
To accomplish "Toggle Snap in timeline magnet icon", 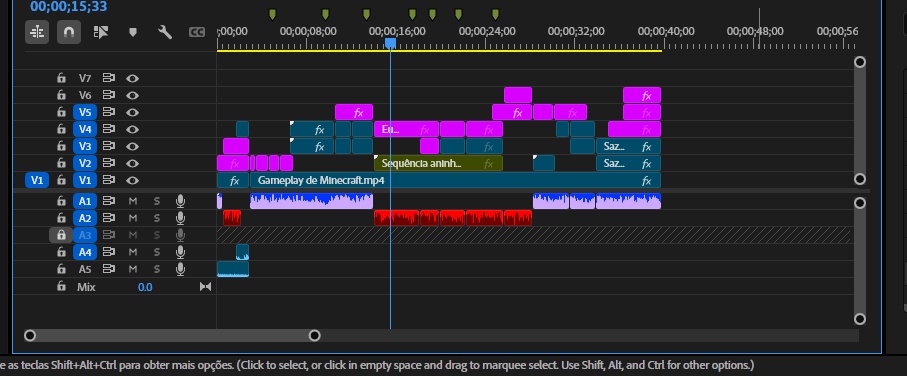I will (68, 32).
